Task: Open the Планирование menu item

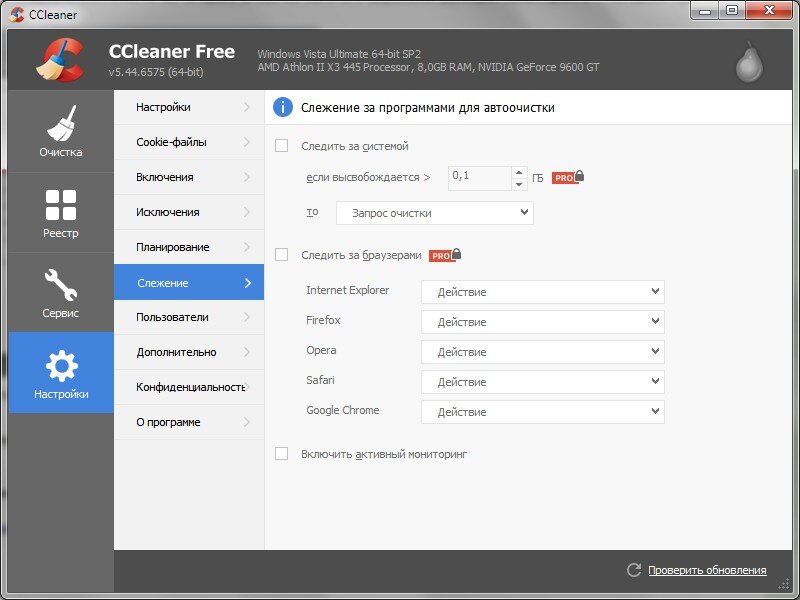Action: click(189, 247)
